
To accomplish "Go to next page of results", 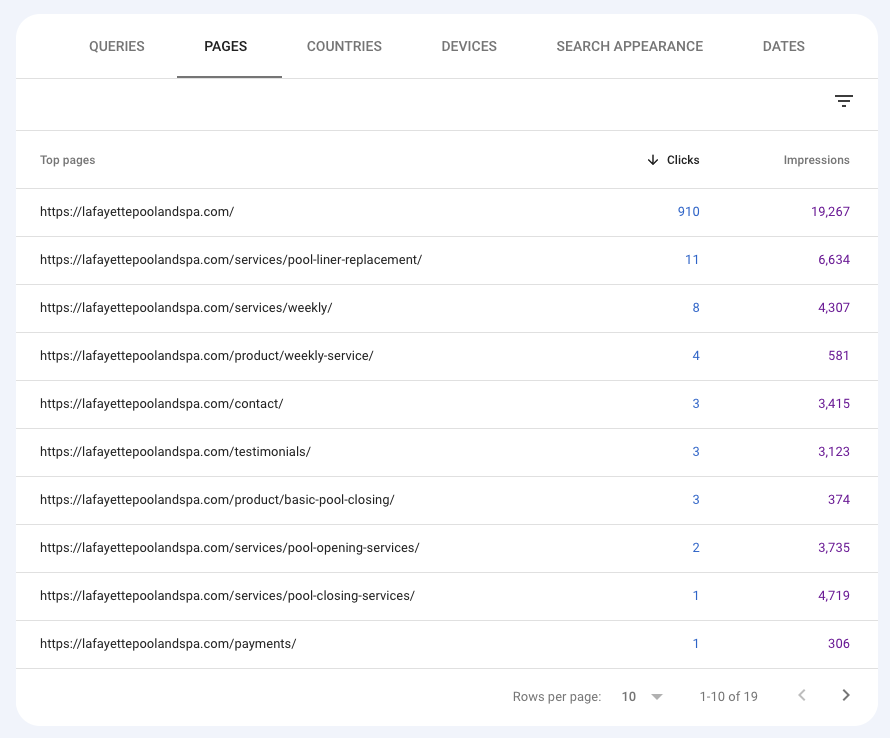I will point(846,695).
